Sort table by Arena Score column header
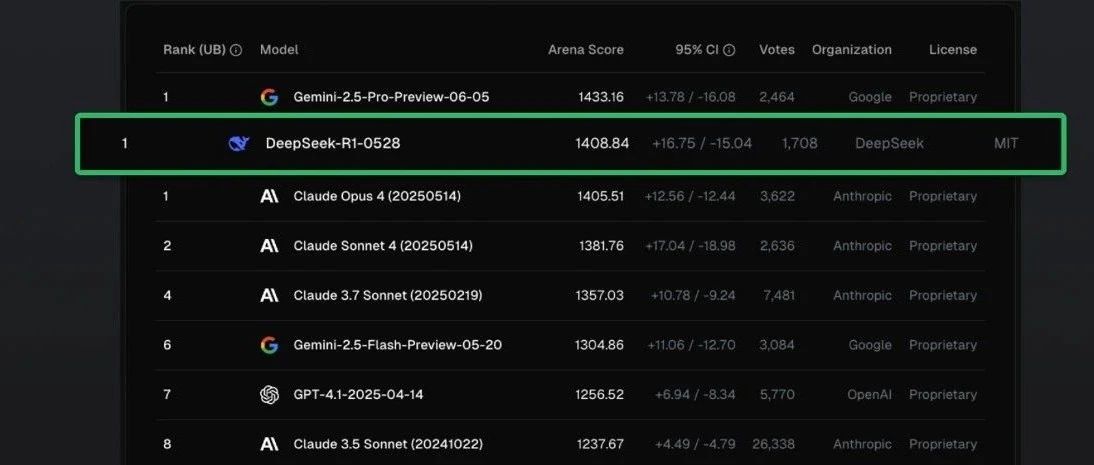1094x465 pixels. (x=586, y=50)
